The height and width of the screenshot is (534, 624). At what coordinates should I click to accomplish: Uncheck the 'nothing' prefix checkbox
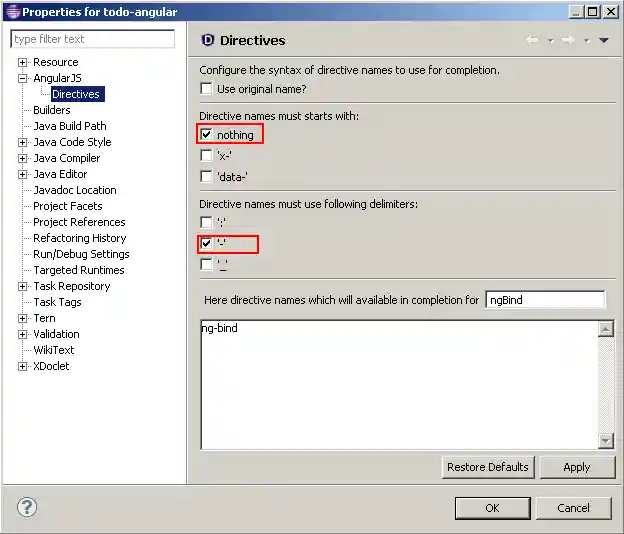pyautogui.click(x=206, y=134)
